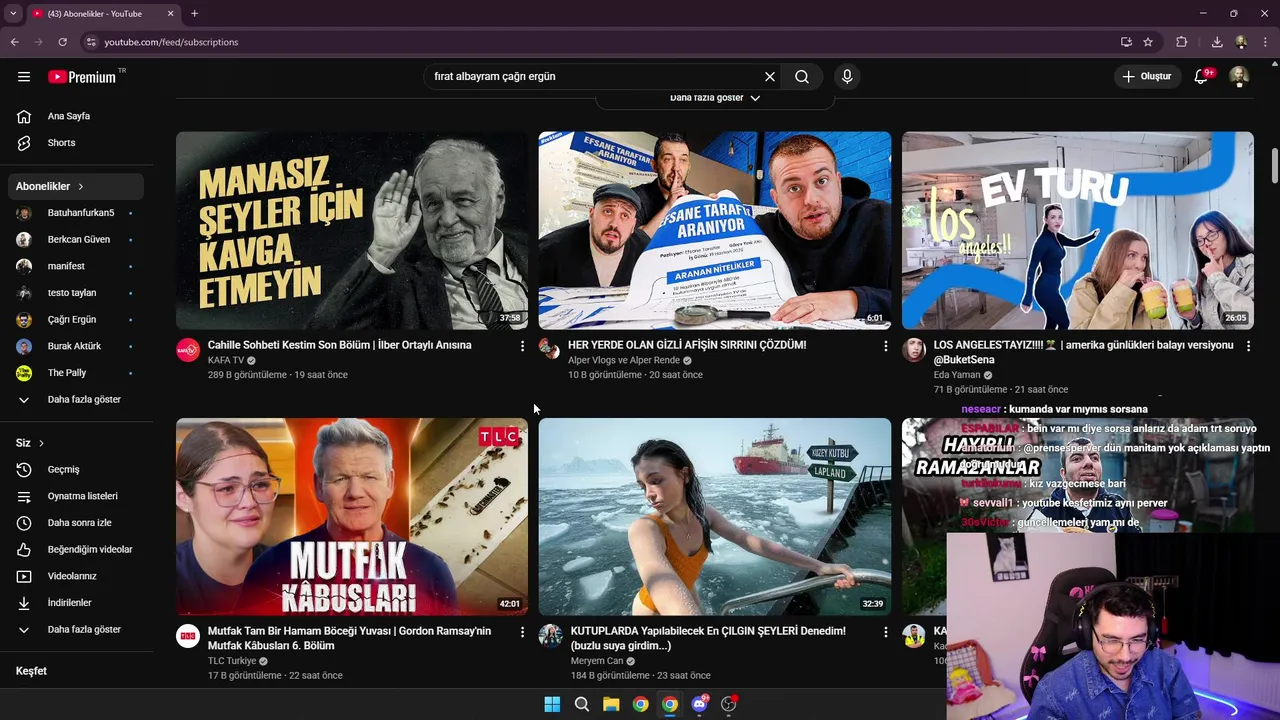Click Alper Vlogs channel avatar

(x=550, y=349)
